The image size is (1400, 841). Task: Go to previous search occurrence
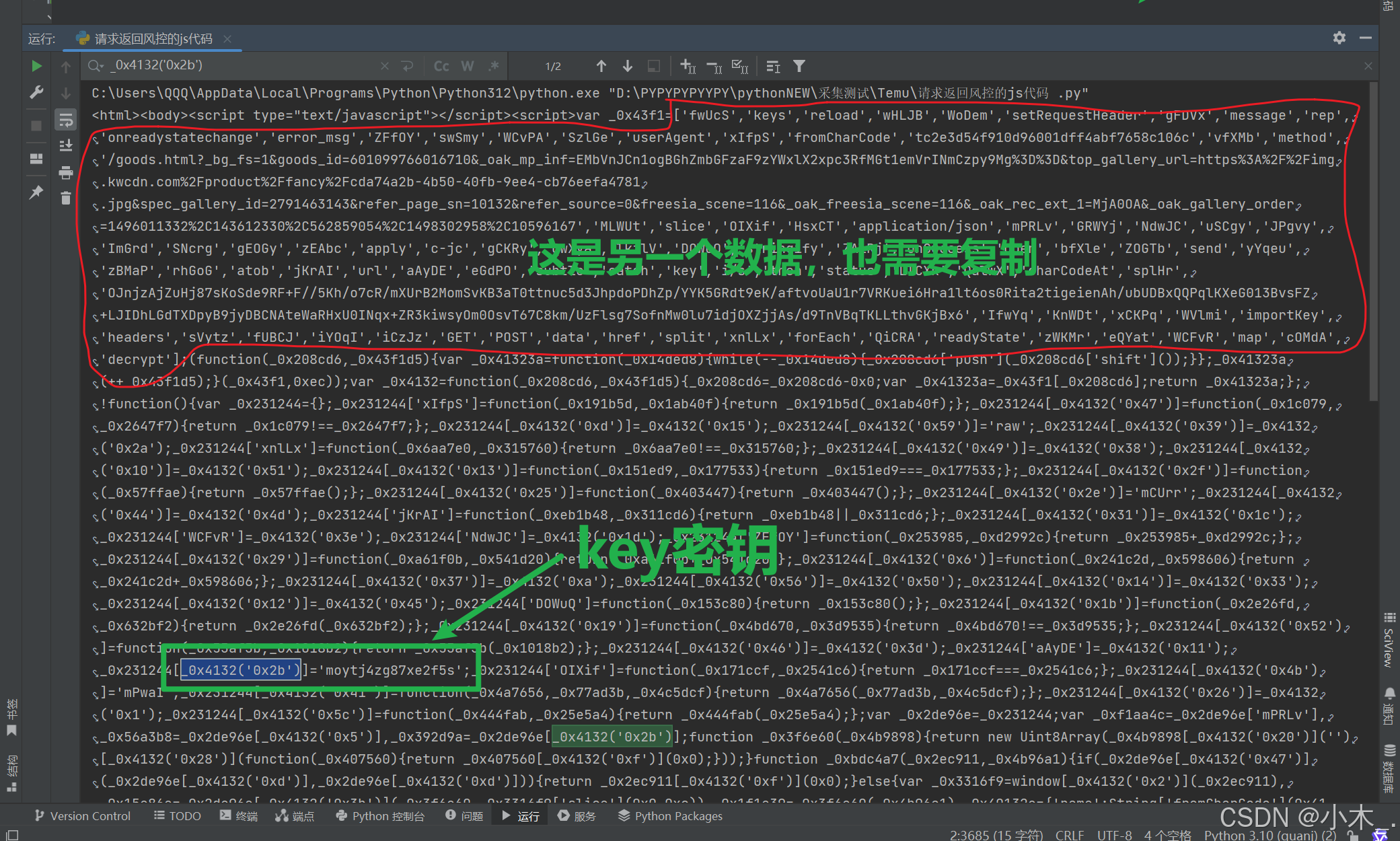601,66
